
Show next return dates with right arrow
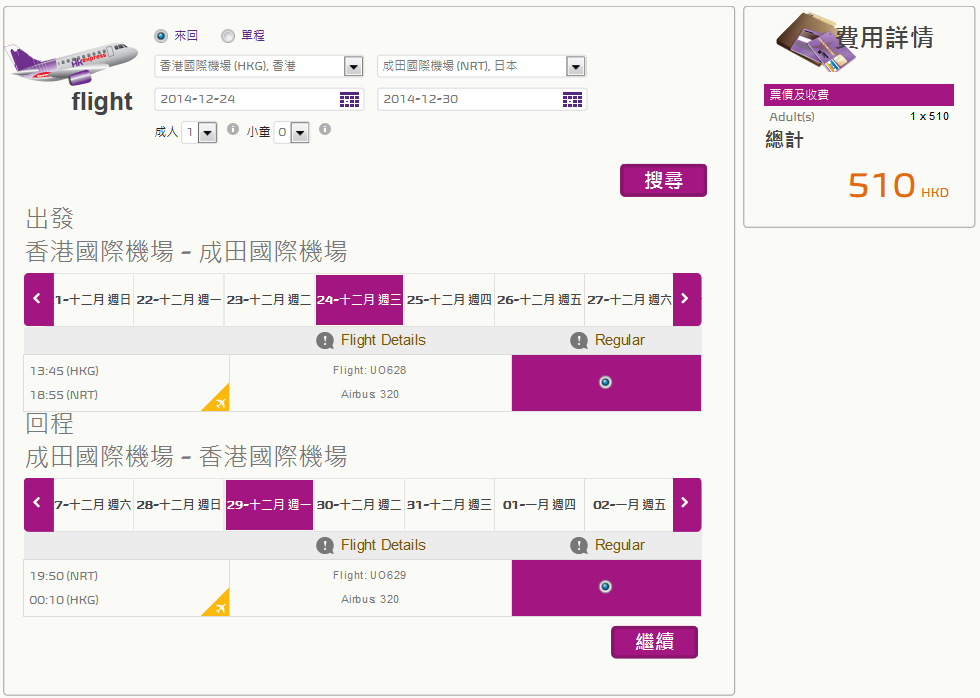click(686, 503)
